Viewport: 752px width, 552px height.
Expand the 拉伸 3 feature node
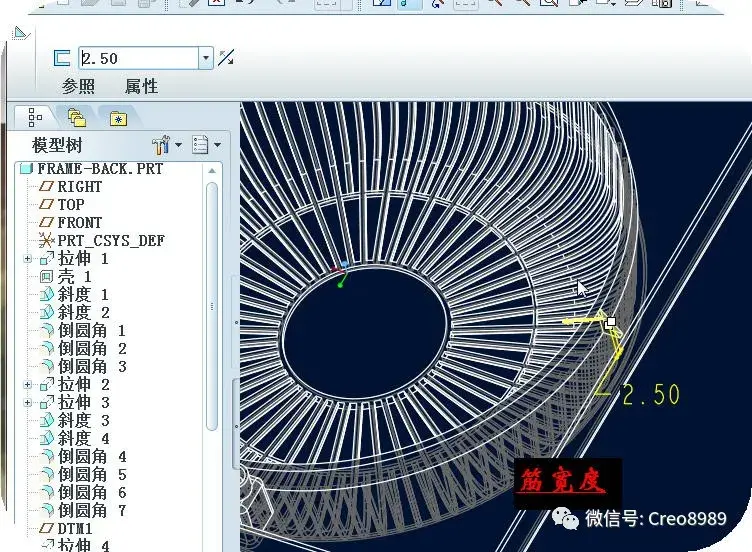pos(28,403)
